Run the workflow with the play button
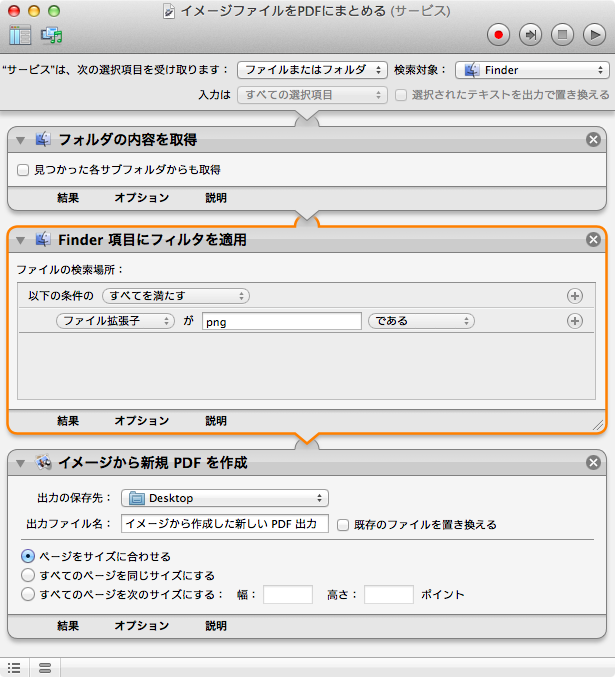 click(x=594, y=35)
